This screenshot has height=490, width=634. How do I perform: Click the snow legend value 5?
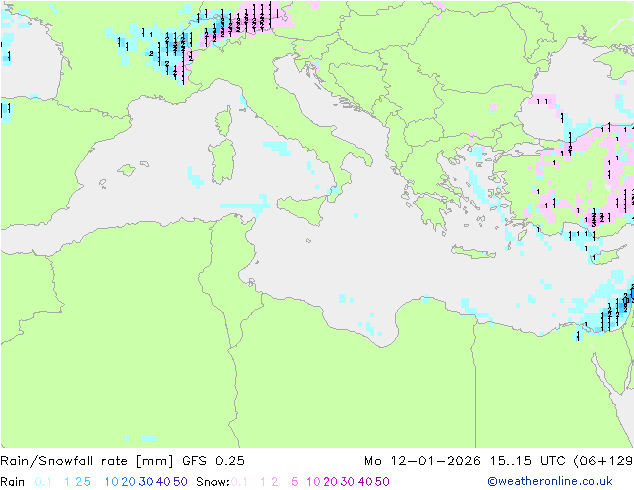click(x=295, y=482)
